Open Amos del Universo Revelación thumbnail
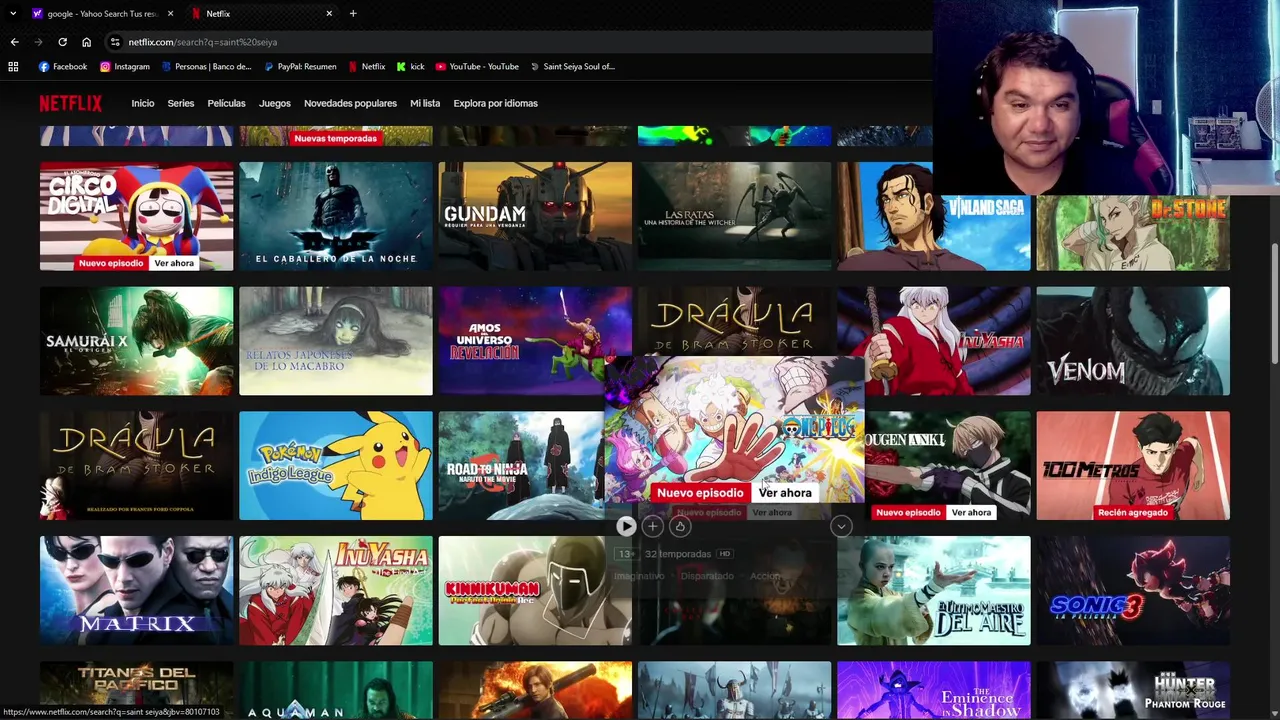The height and width of the screenshot is (720, 1280). [x=520, y=341]
